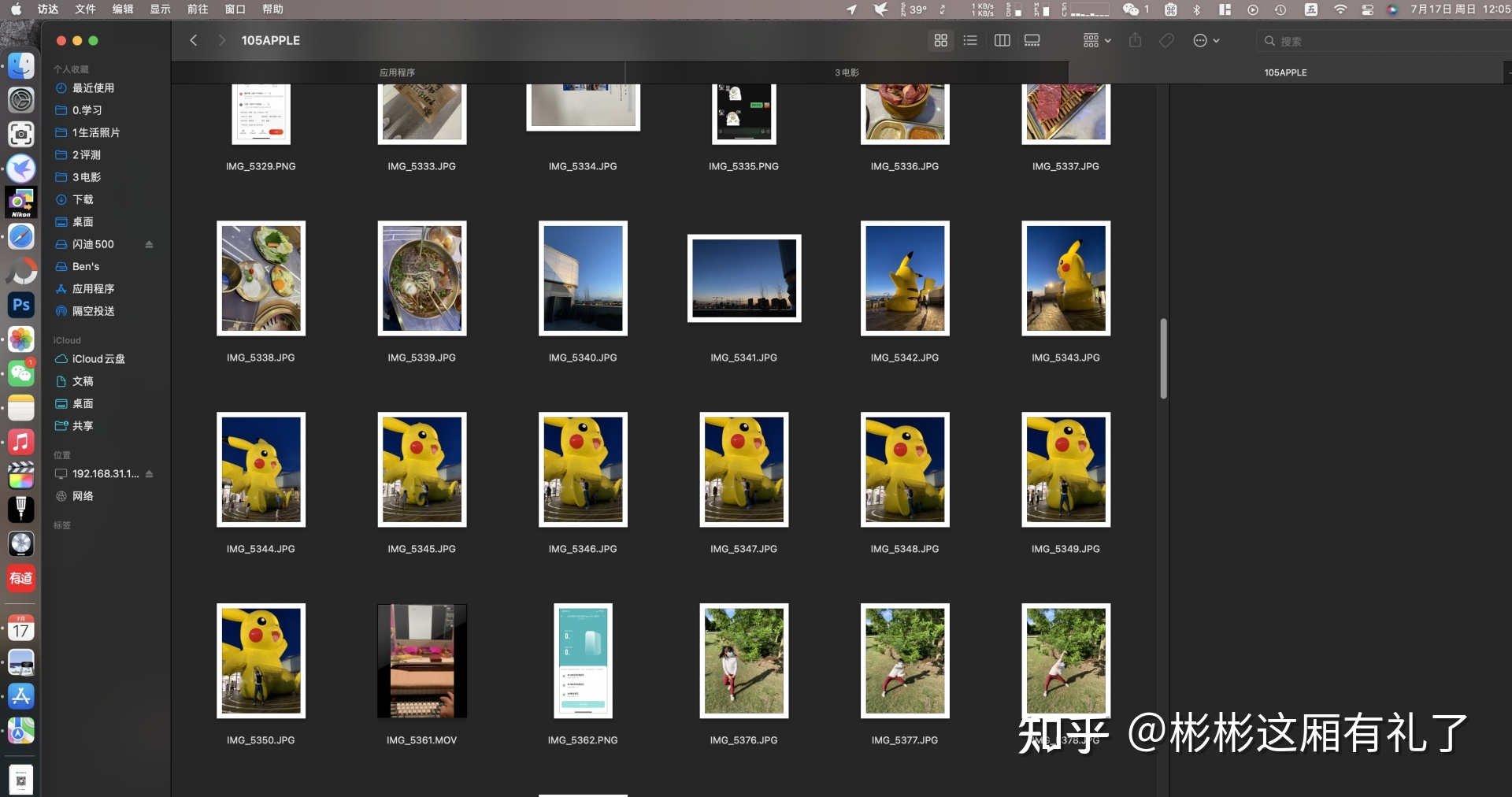Open Ben's in the sidebar
1512x797 pixels.
(x=86, y=266)
